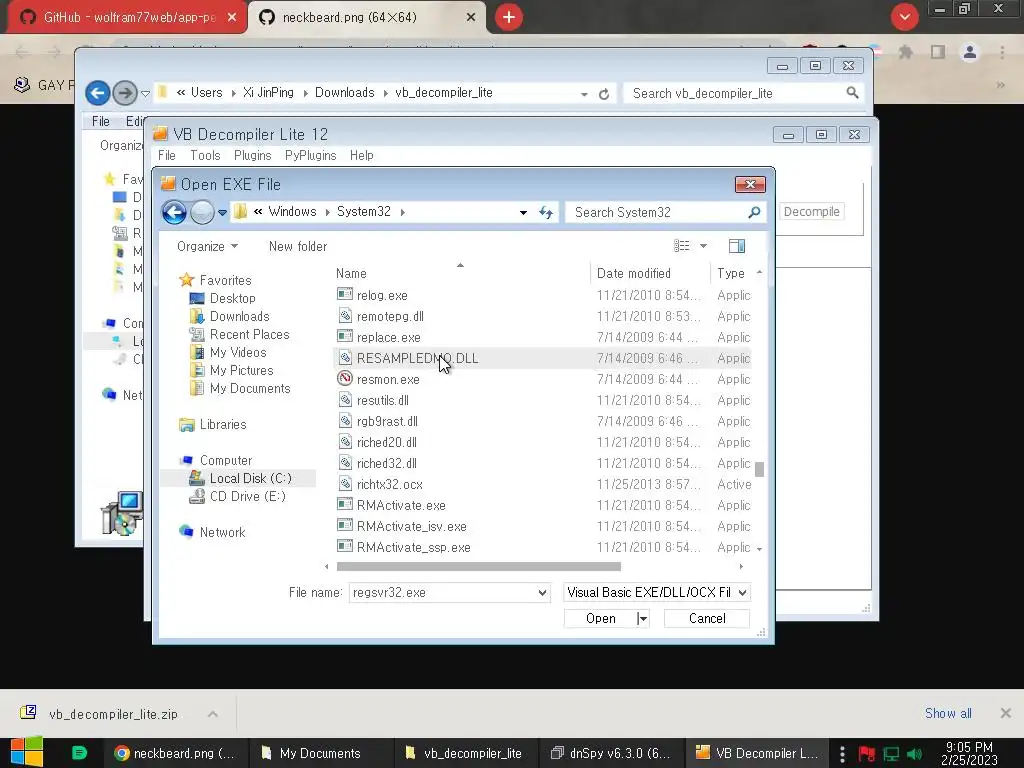Open Libraries in the navigation pane

point(223,424)
